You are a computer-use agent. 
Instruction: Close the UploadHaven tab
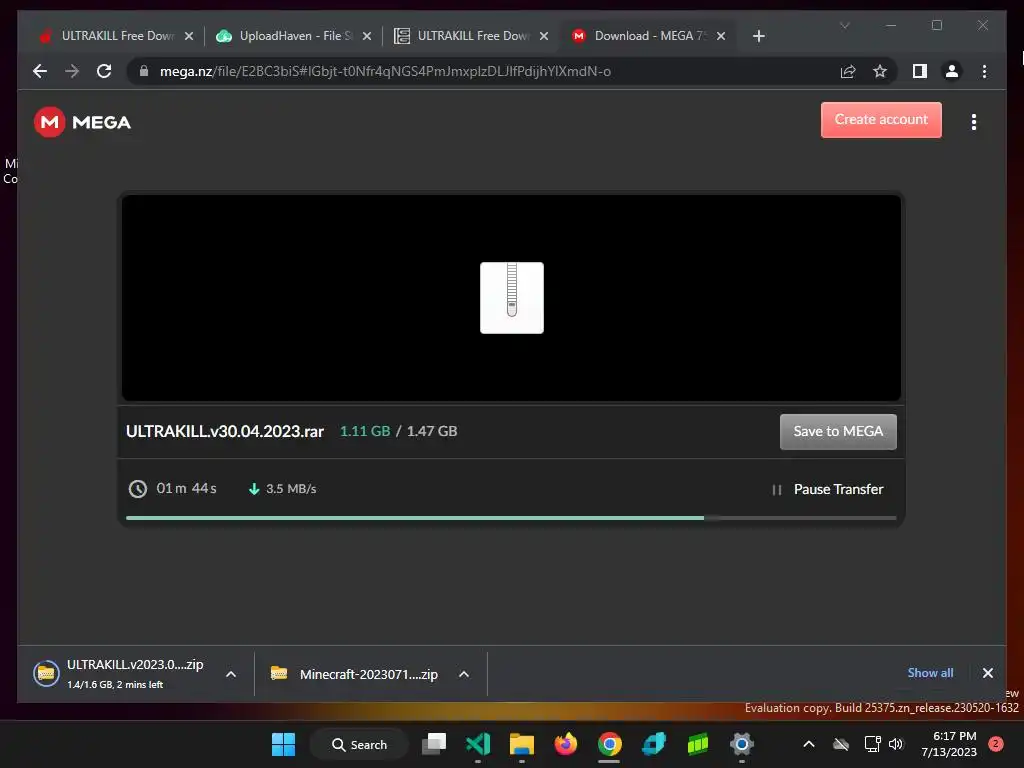[x=367, y=36]
